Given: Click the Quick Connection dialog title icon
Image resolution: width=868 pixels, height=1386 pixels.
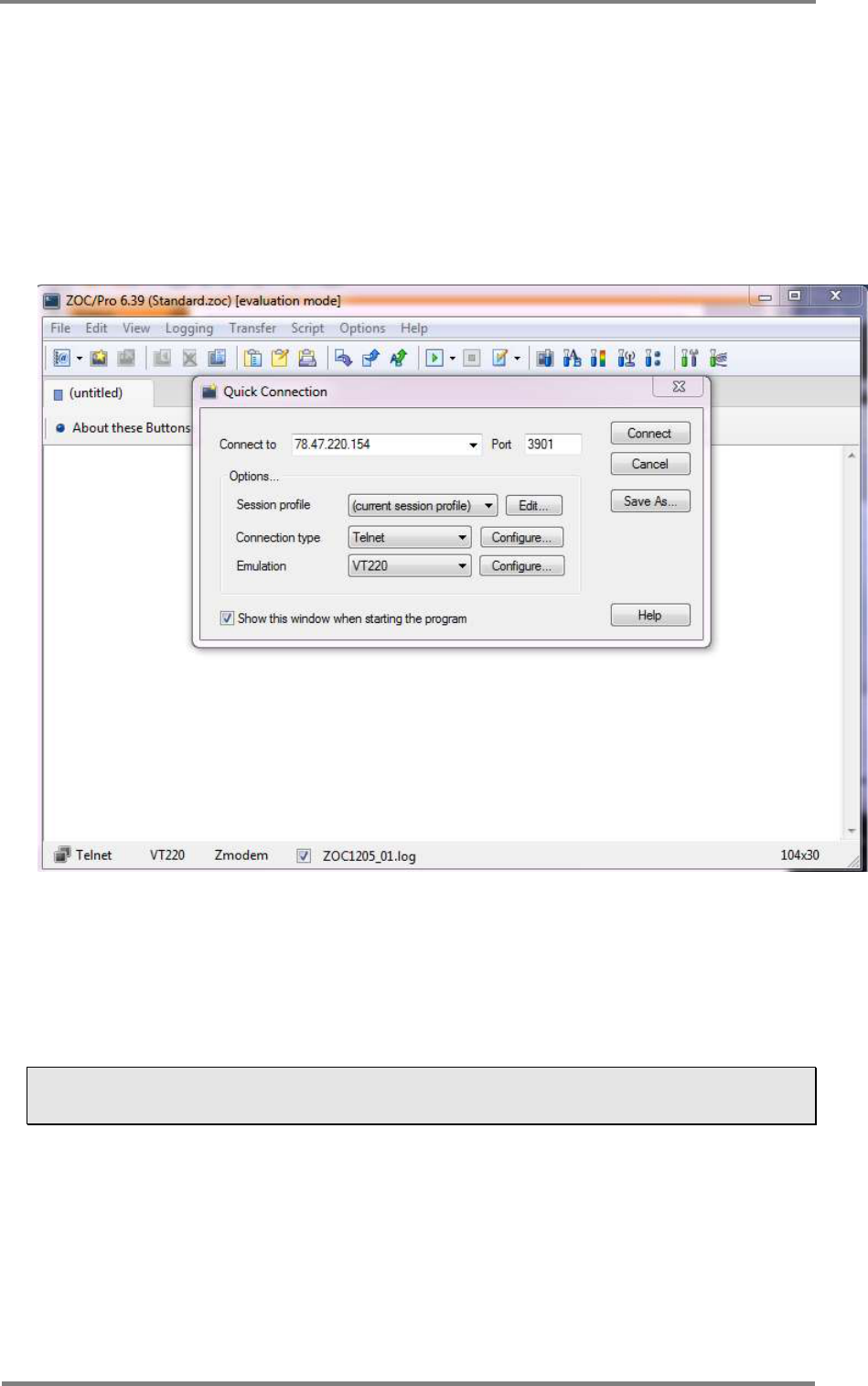Looking at the screenshot, I should (x=209, y=392).
